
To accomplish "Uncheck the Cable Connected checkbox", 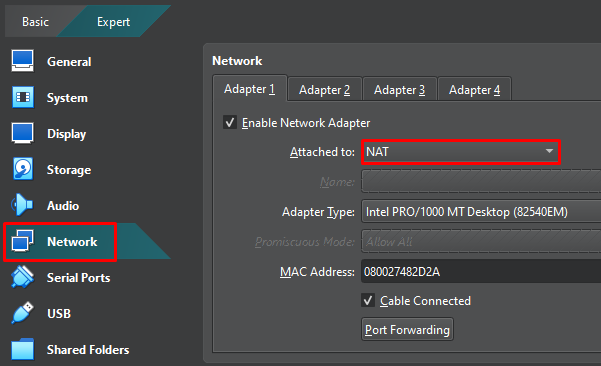I will point(368,300).
